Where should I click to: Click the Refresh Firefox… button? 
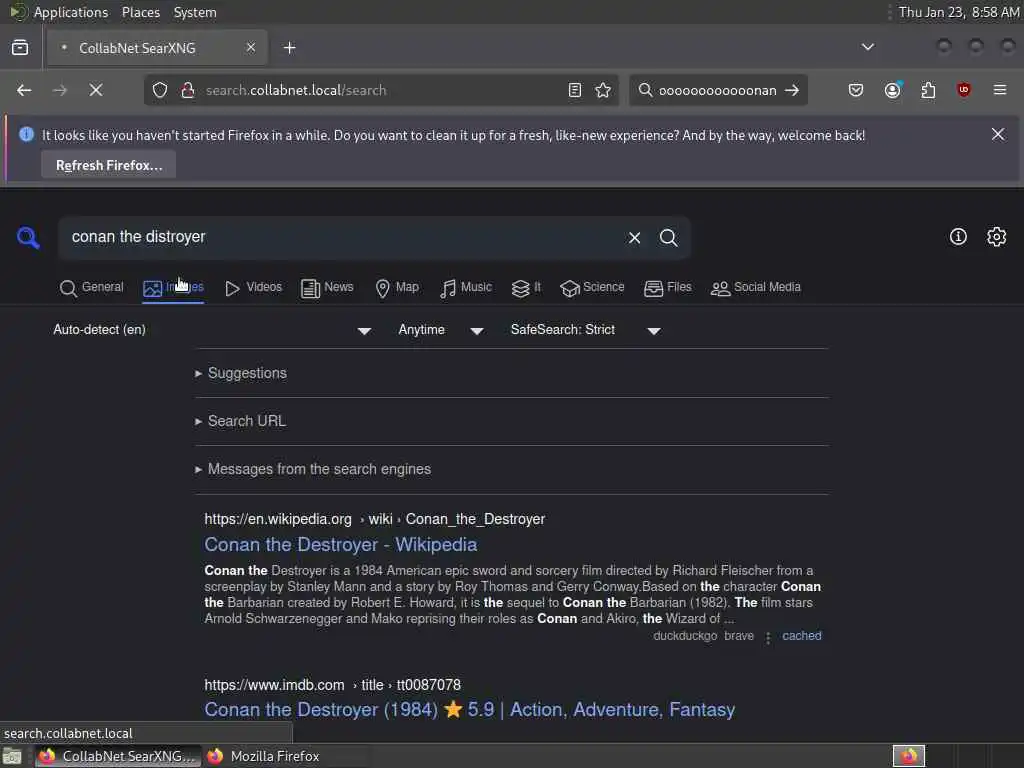(x=109, y=165)
